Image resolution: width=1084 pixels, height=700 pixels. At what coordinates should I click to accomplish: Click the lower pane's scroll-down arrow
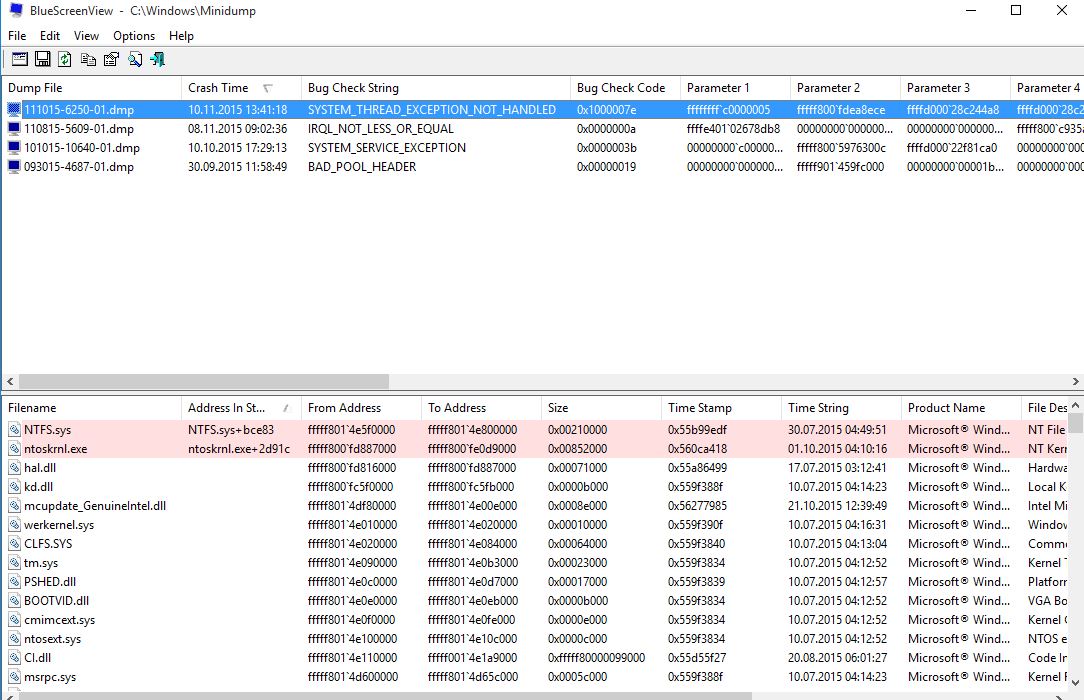pyautogui.click(x=1075, y=683)
